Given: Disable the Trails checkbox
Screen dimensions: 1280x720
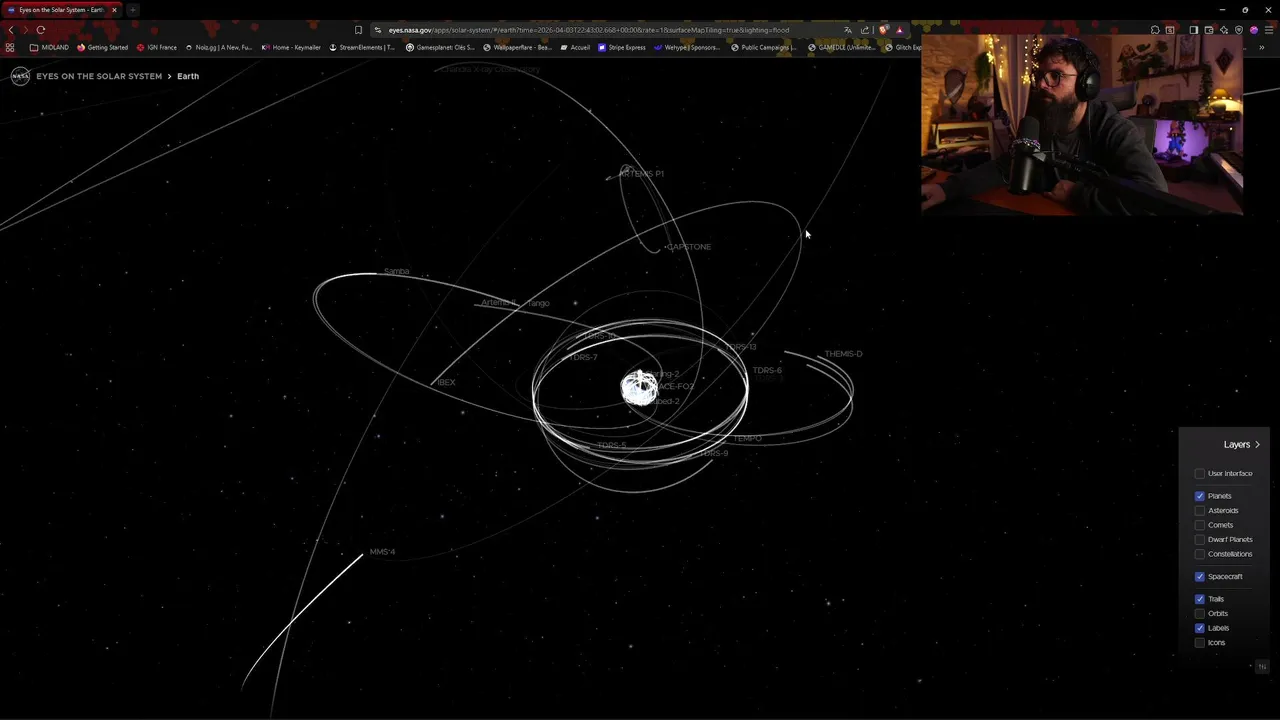Looking at the screenshot, I should click(x=1200, y=599).
